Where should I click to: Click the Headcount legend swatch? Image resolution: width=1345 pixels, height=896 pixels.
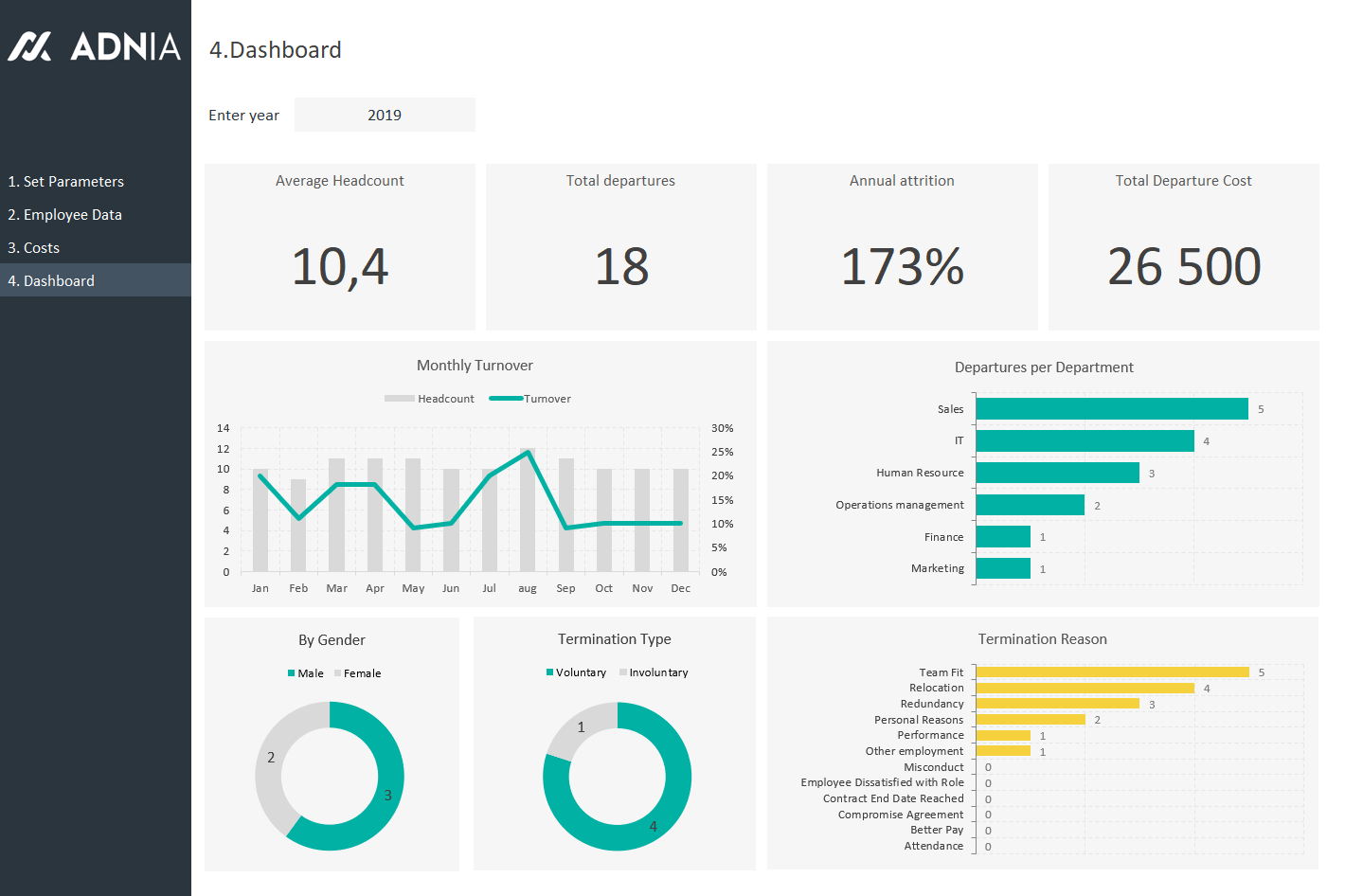tap(399, 399)
